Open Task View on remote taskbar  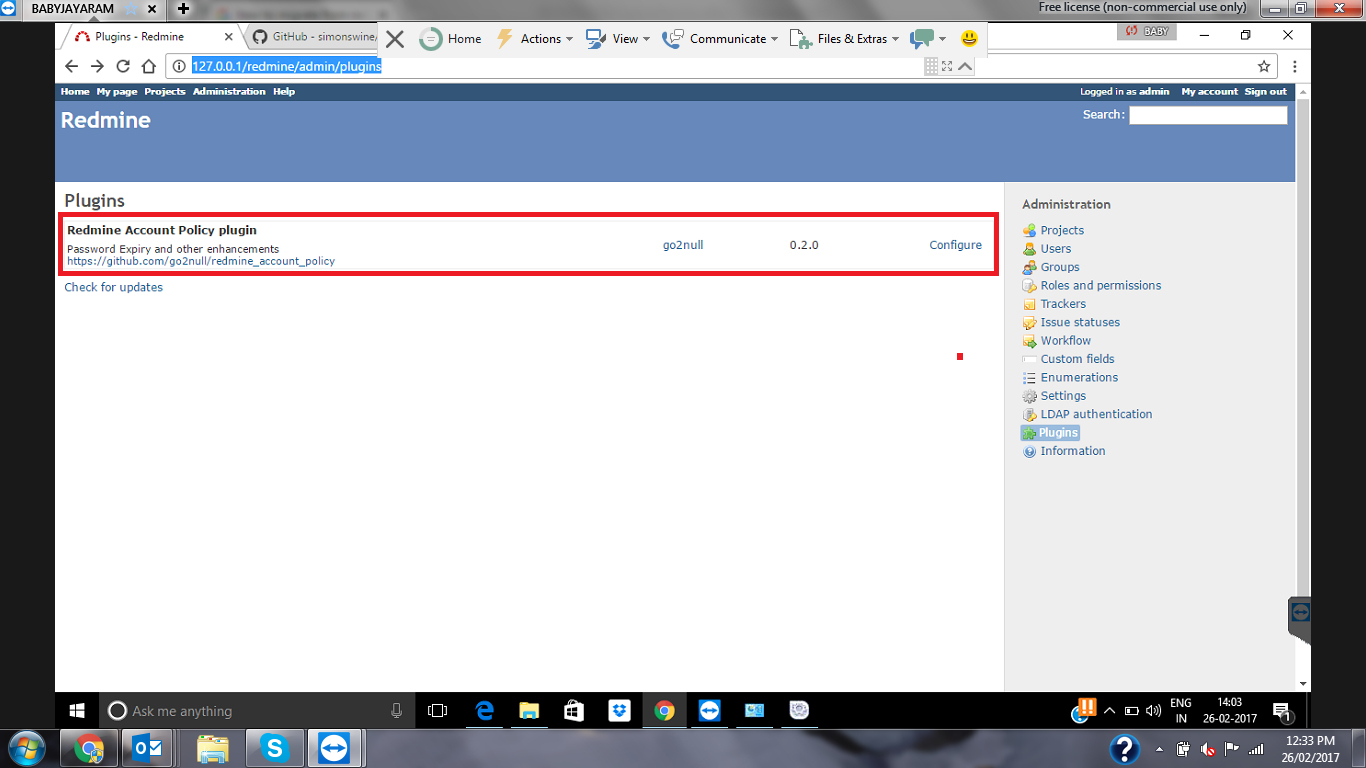pos(437,711)
